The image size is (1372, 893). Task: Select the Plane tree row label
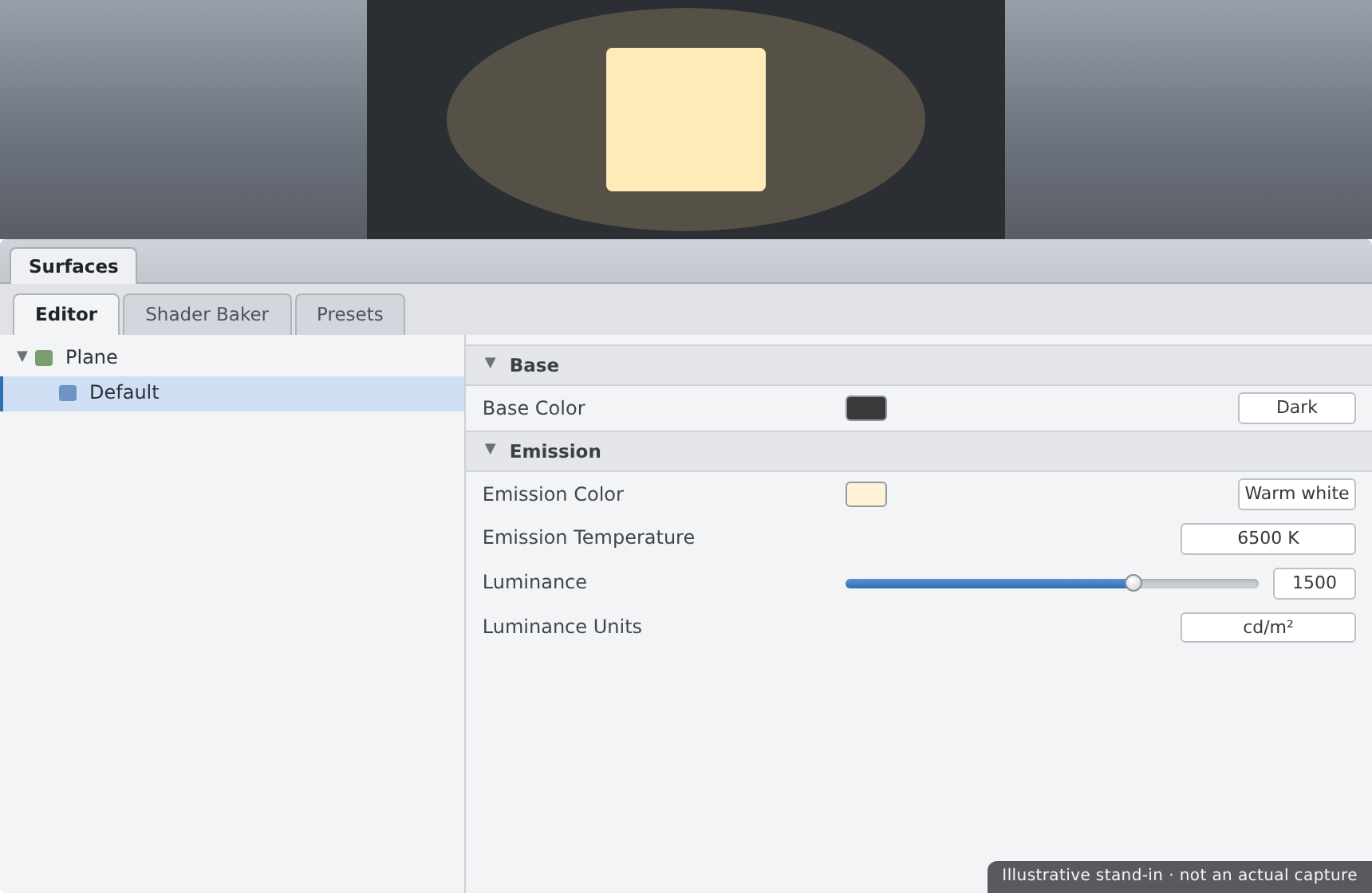coord(92,357)
